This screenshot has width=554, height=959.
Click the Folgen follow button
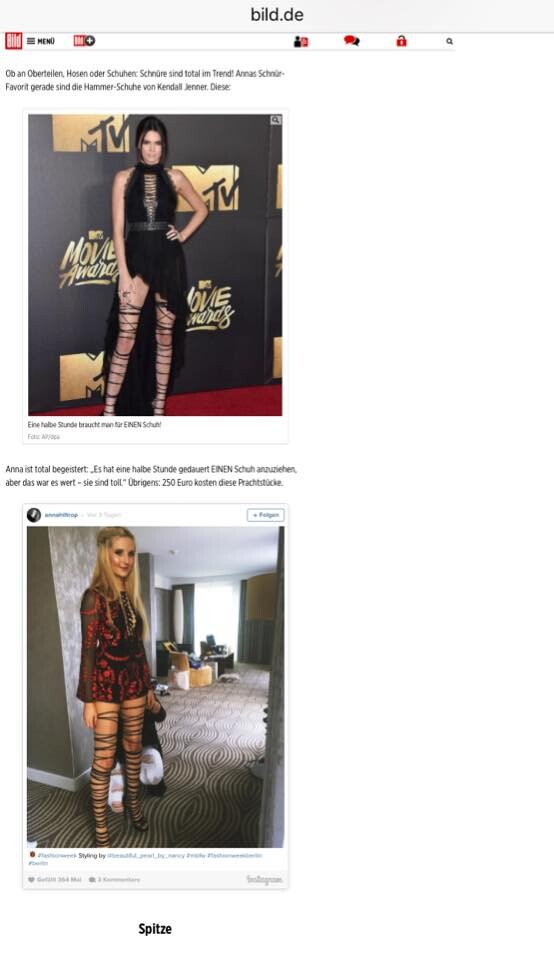[x=265, y=515]
